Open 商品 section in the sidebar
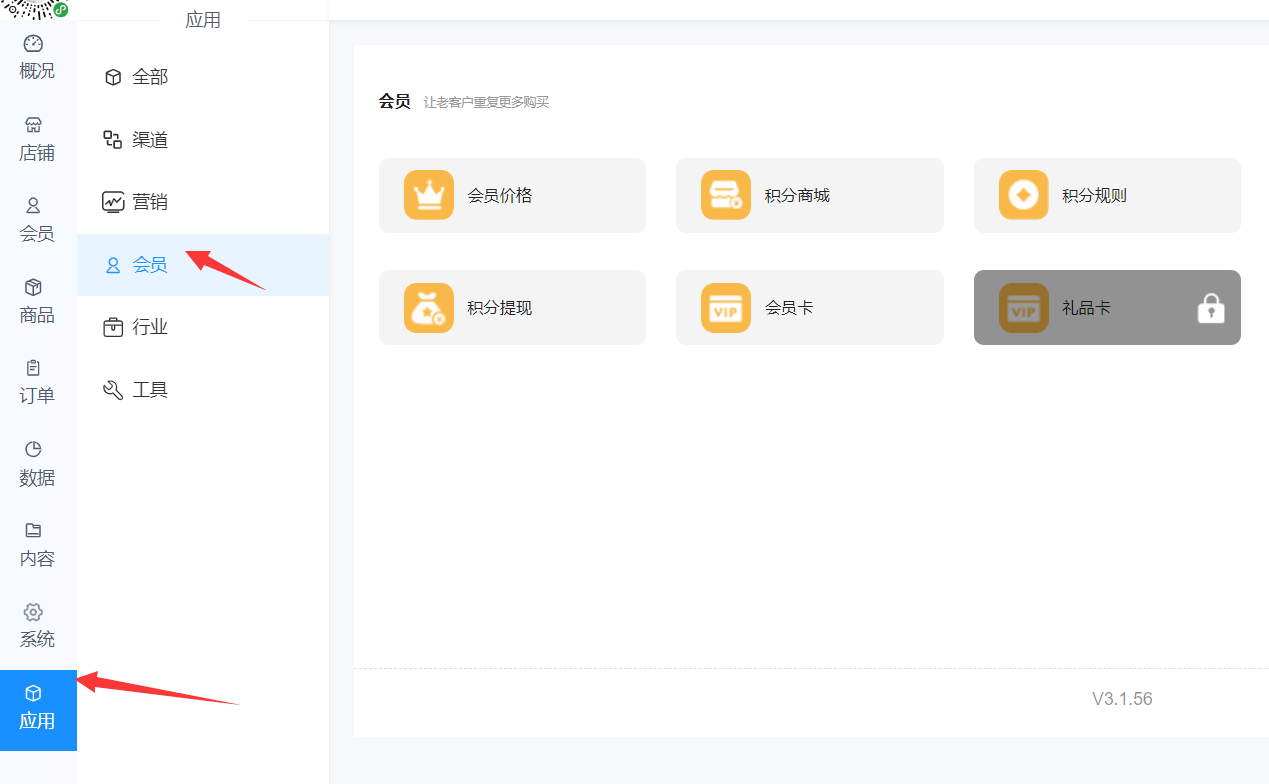1269x784 pixels. click(x=37, y=301)
